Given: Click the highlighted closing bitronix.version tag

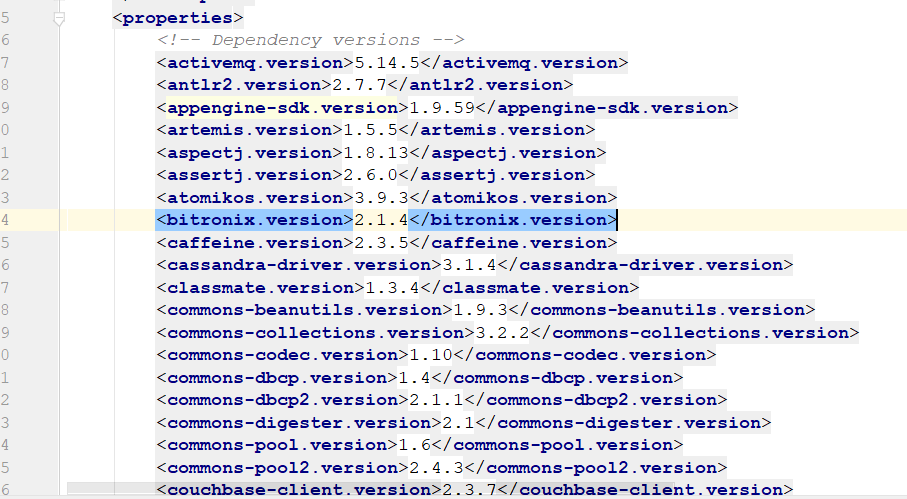Looking at the screenshot, I should coord(513,220).
